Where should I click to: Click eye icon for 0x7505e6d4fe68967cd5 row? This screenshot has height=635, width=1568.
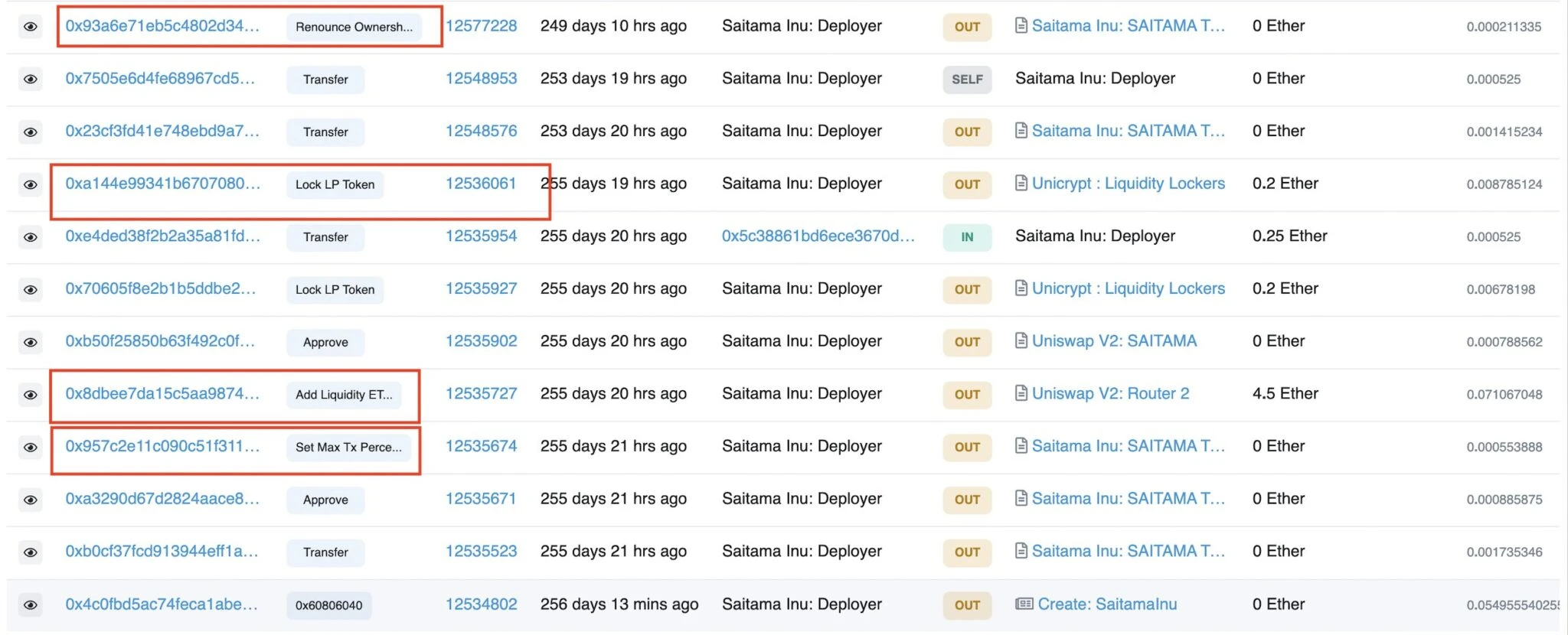point(30,80)
